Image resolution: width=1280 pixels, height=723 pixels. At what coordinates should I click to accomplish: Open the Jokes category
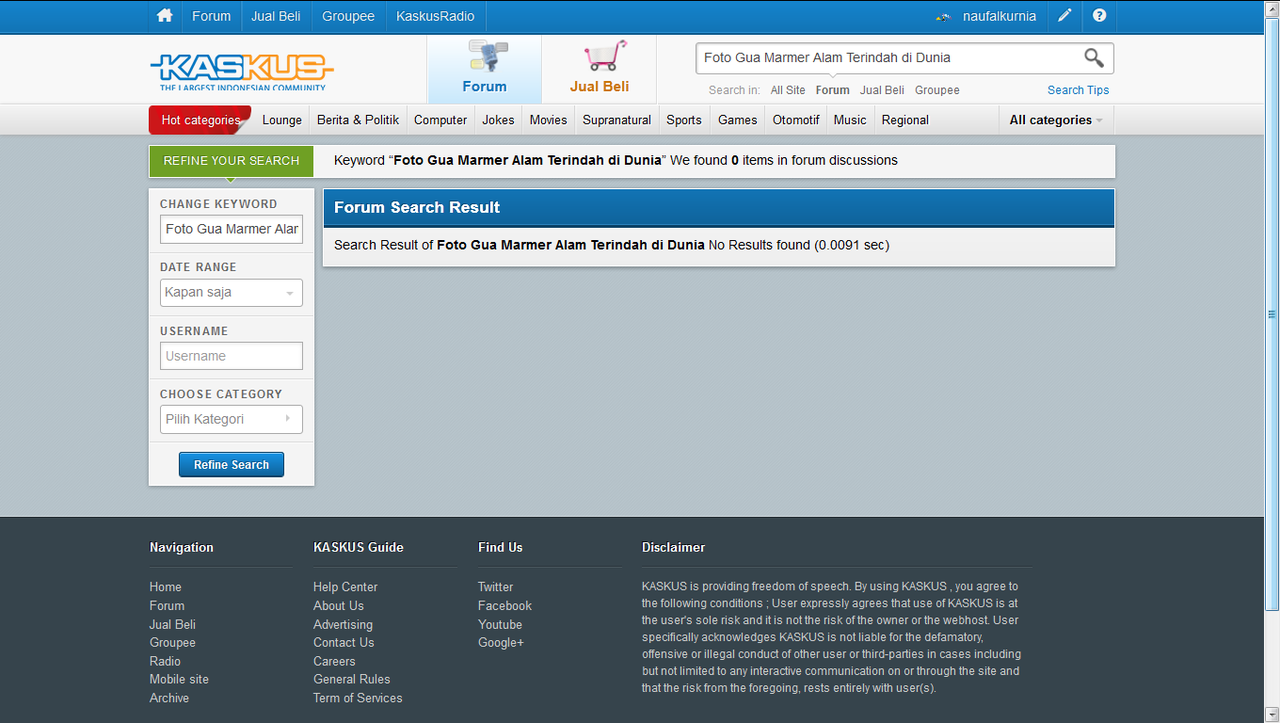point(498,120)
